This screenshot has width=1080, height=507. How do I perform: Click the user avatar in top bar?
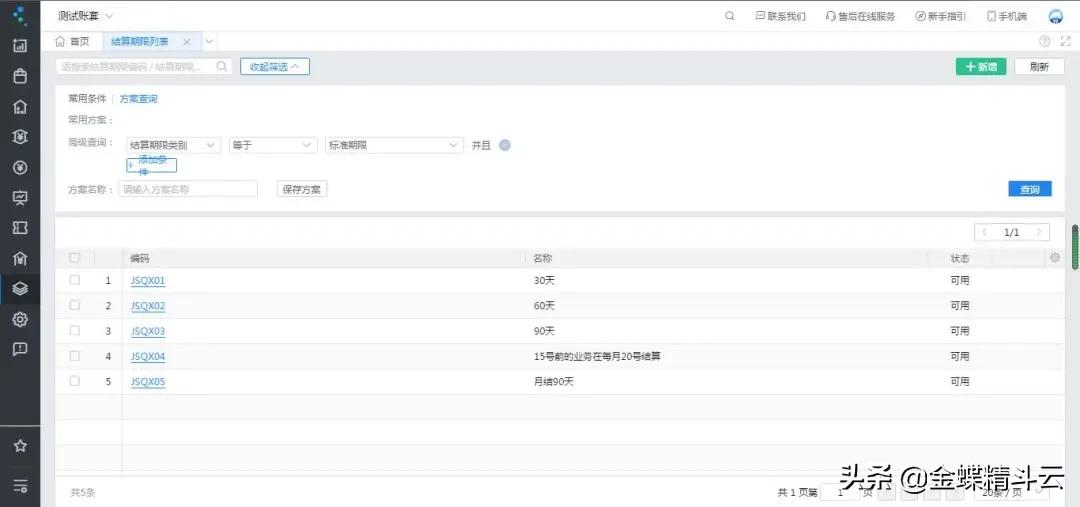(1055, 17)
